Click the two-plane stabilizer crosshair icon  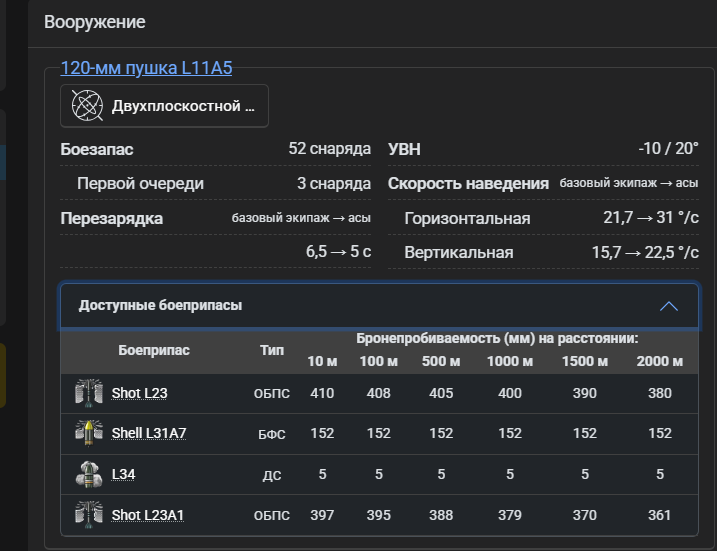(88, 106)
